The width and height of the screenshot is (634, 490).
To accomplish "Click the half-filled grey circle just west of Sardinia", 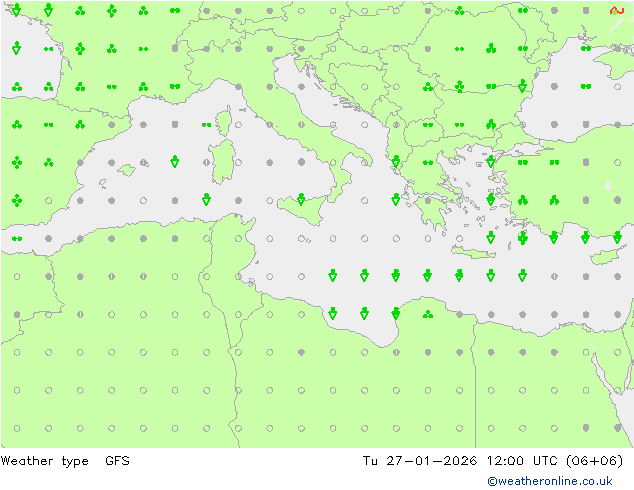I will (207, 163).
